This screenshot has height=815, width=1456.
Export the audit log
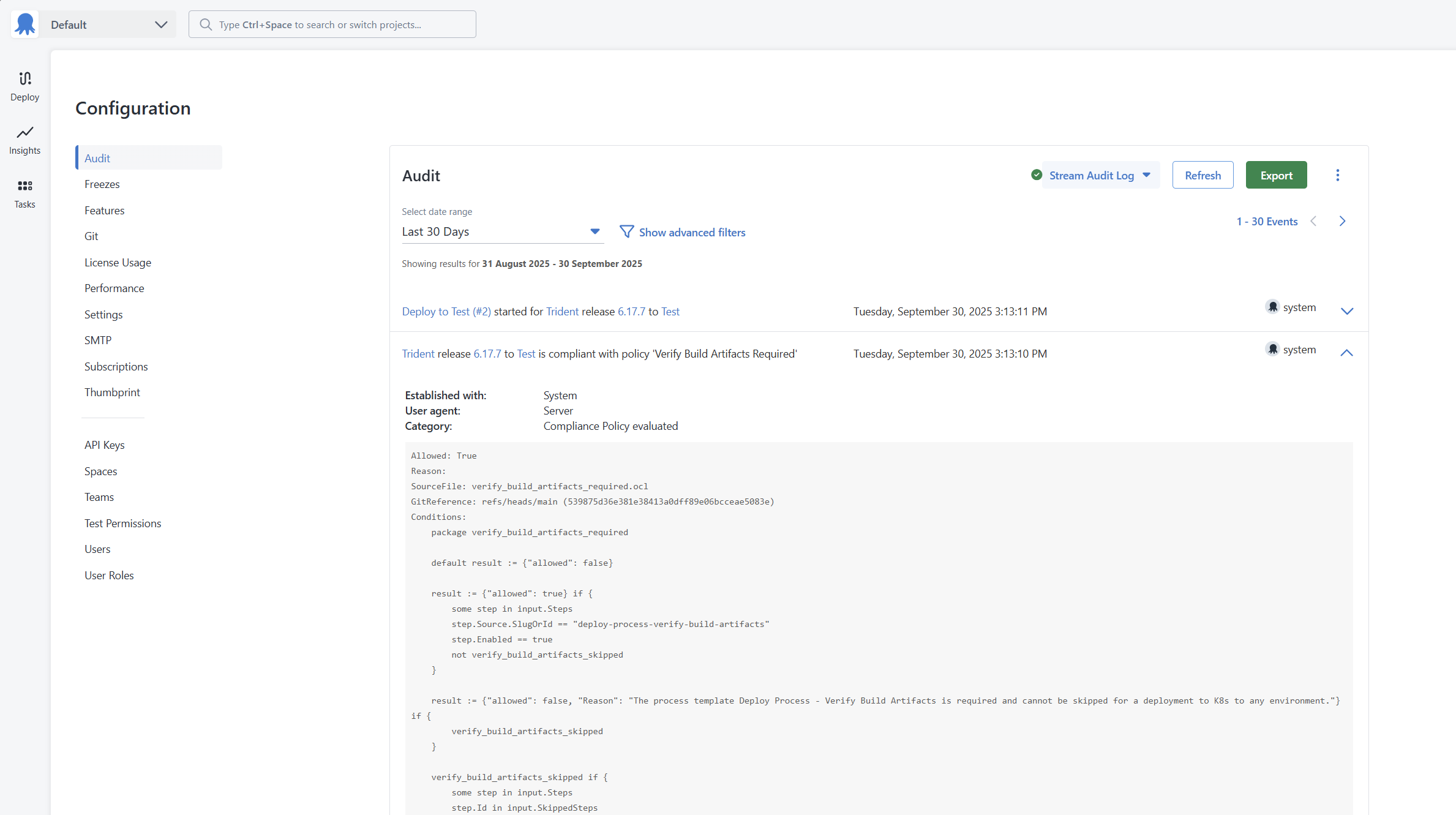pos(1275,175)
